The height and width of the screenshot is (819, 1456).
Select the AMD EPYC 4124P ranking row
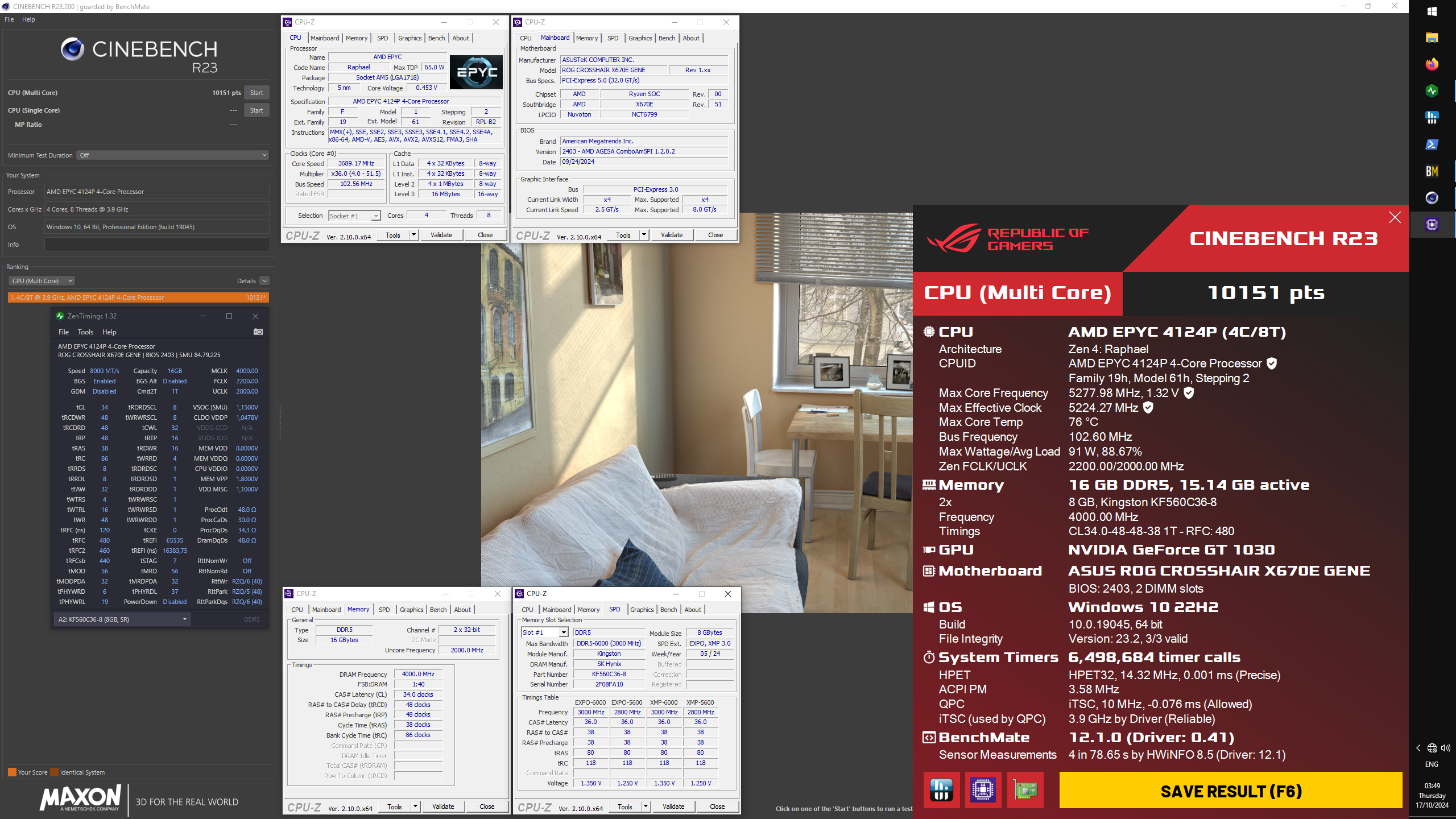click(x=138, y=297)
